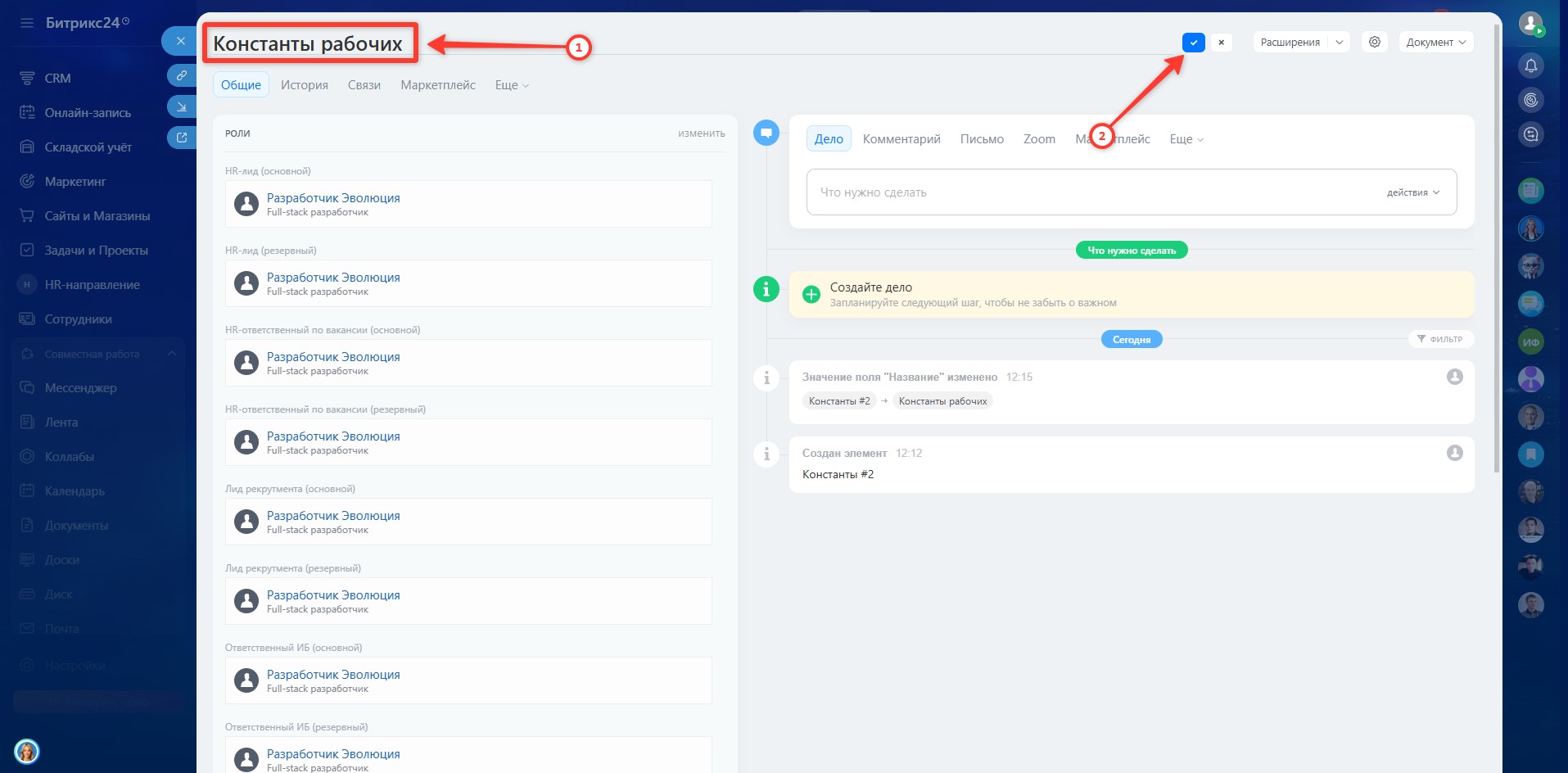This screenshot has width=1568, height=773.
Task: Open CRM section in the left sidebar
Action: [x=57, y=79]
